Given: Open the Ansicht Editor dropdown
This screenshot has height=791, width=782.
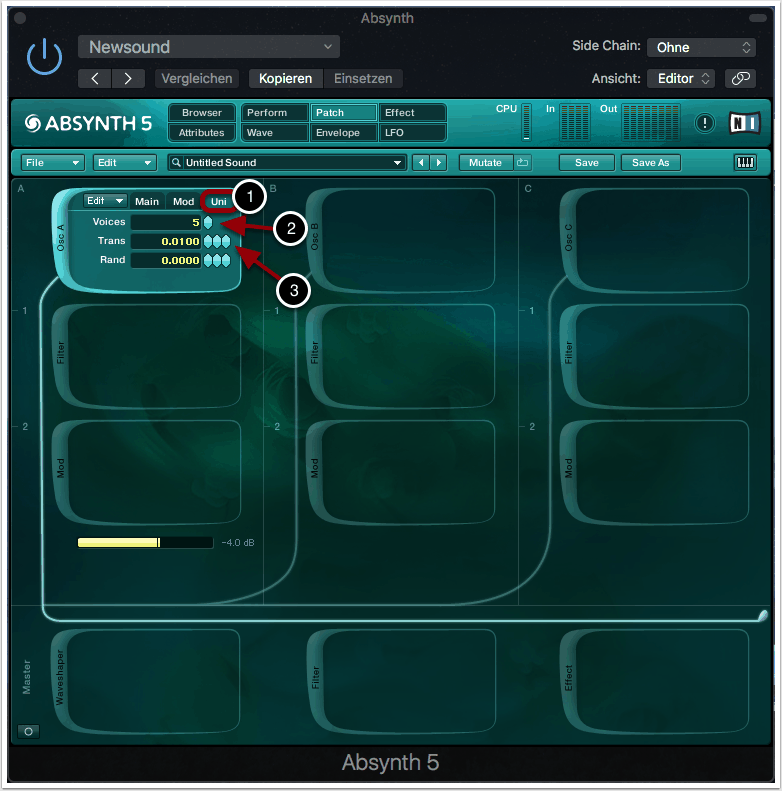Looking at the screenshot, I should click(x=681, y=79).
